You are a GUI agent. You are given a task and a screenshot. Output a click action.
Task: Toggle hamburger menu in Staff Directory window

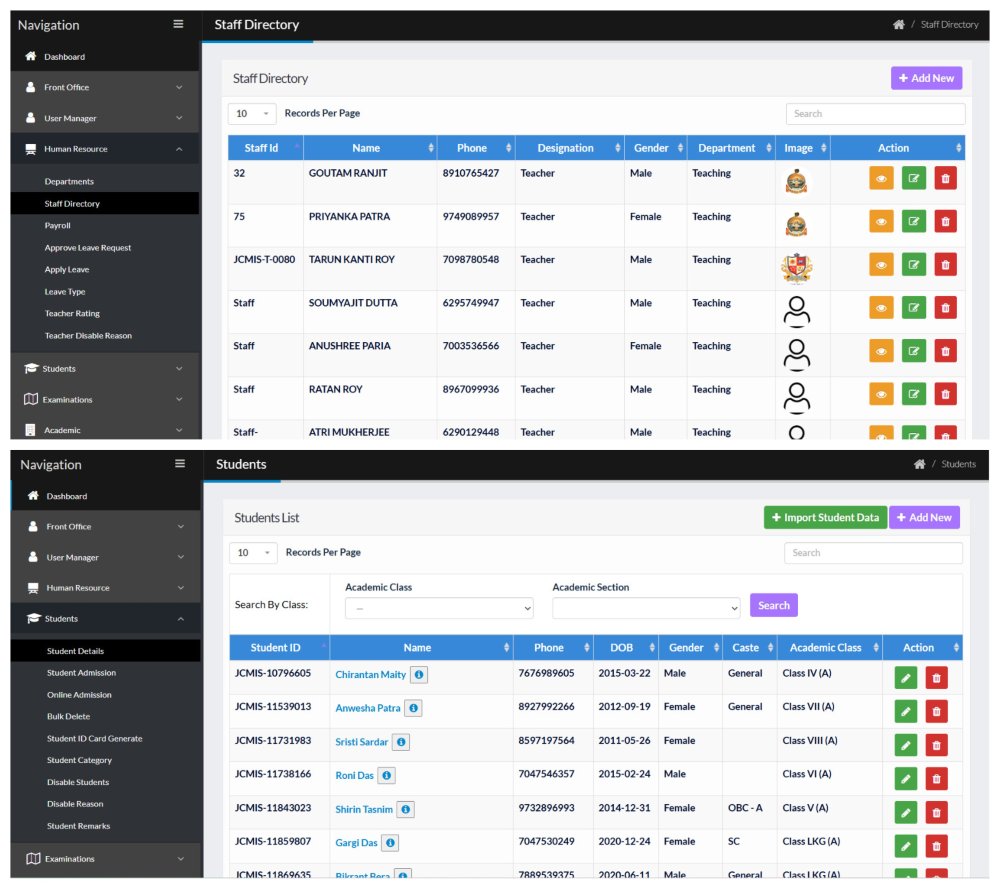(x=178, y=24)
